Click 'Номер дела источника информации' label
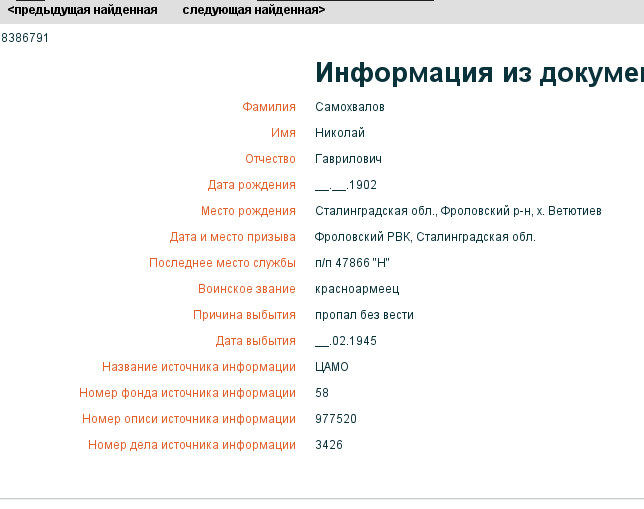Viewport: 644px width, 509px height. coord(192,445)
